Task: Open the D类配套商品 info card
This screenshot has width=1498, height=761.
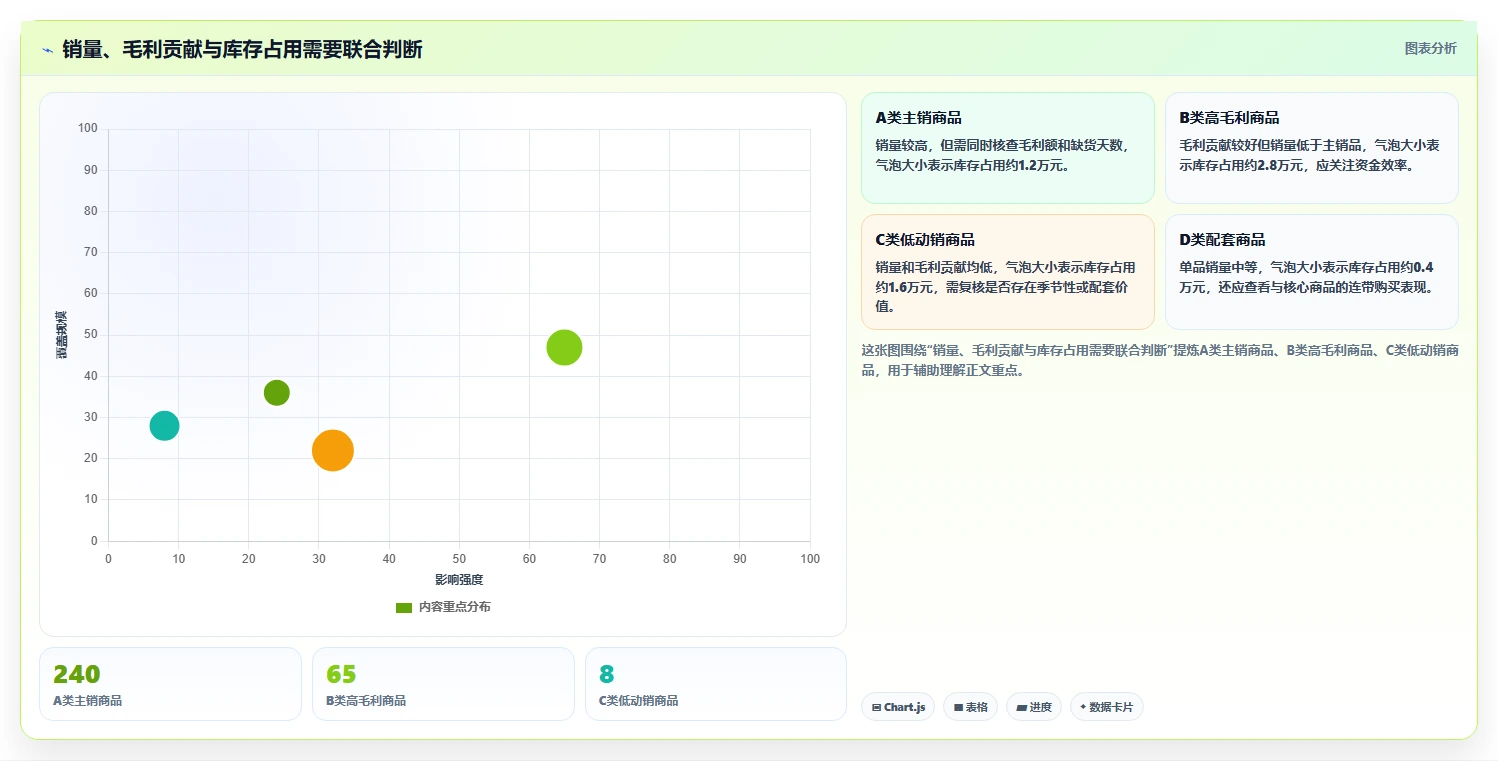Action: (x=1311, y=272)
